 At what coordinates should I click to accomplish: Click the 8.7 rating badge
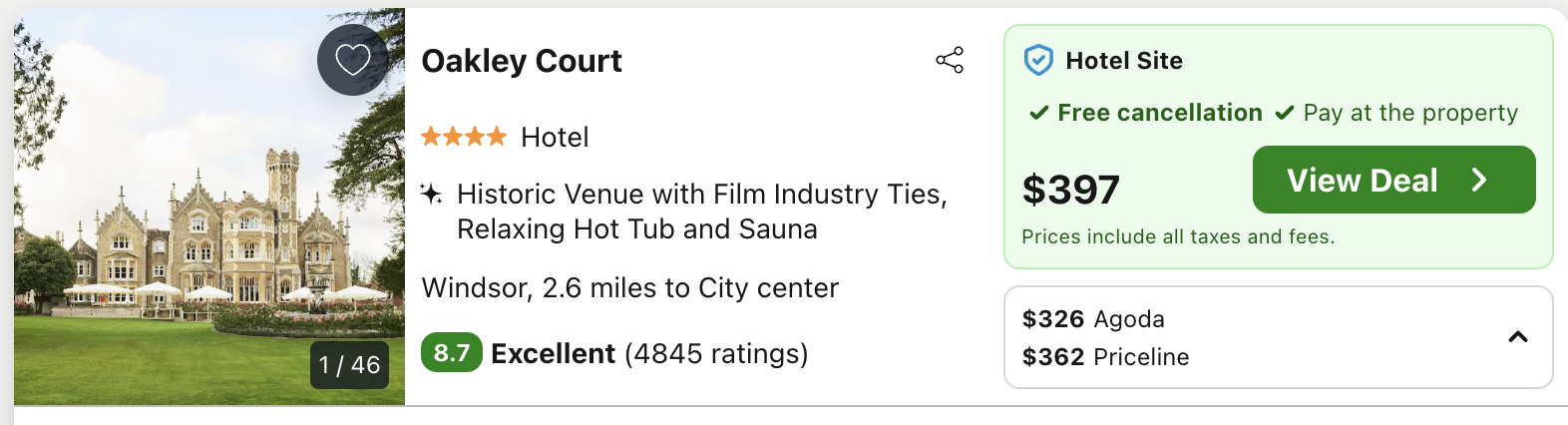tap(452, 352)
